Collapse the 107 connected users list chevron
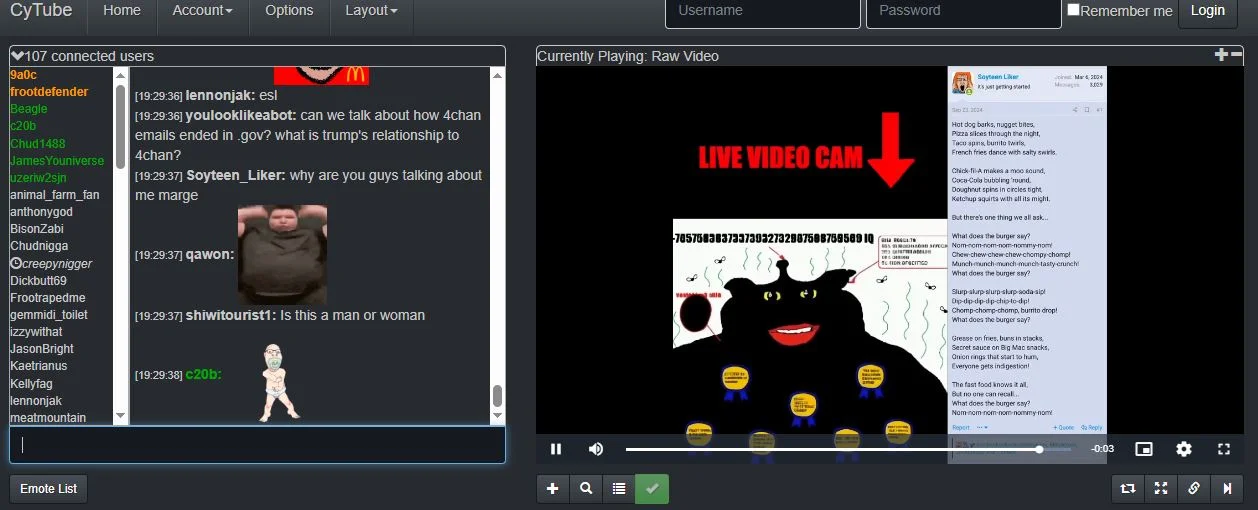 (17, 56)
